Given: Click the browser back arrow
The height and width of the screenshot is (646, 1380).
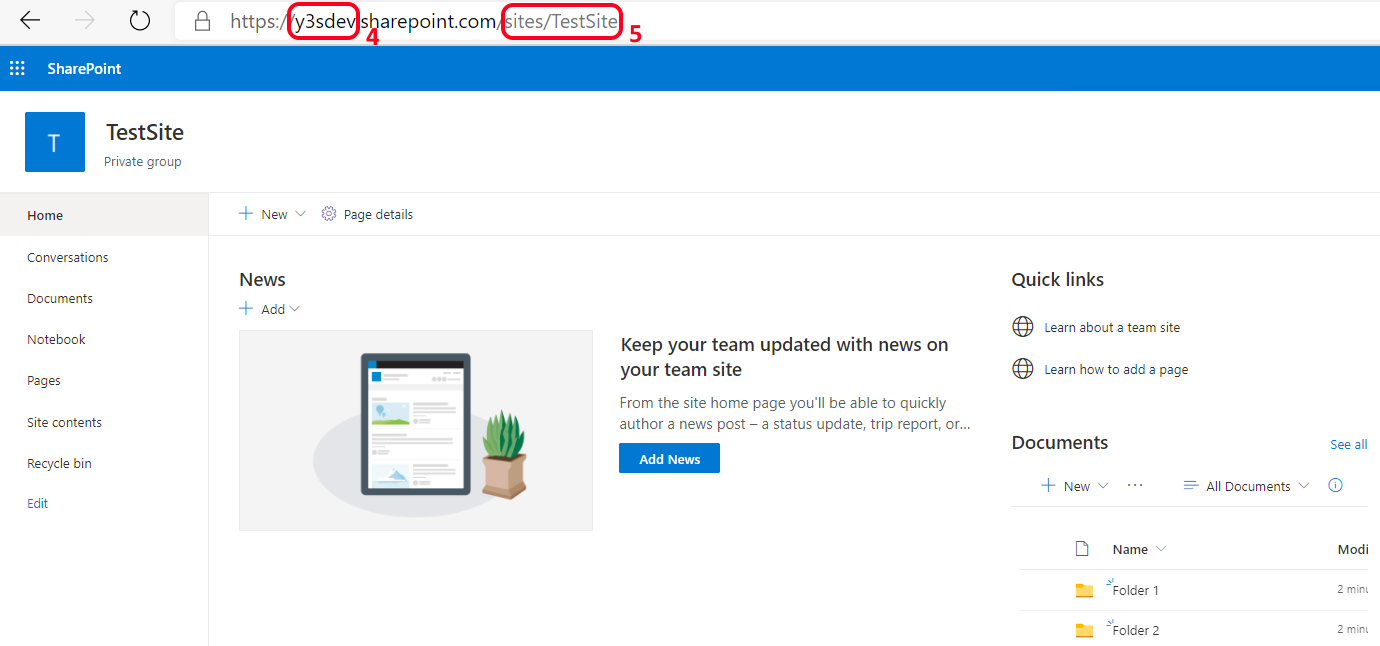Looking at the screenshot, I should [x=30, y=21].
